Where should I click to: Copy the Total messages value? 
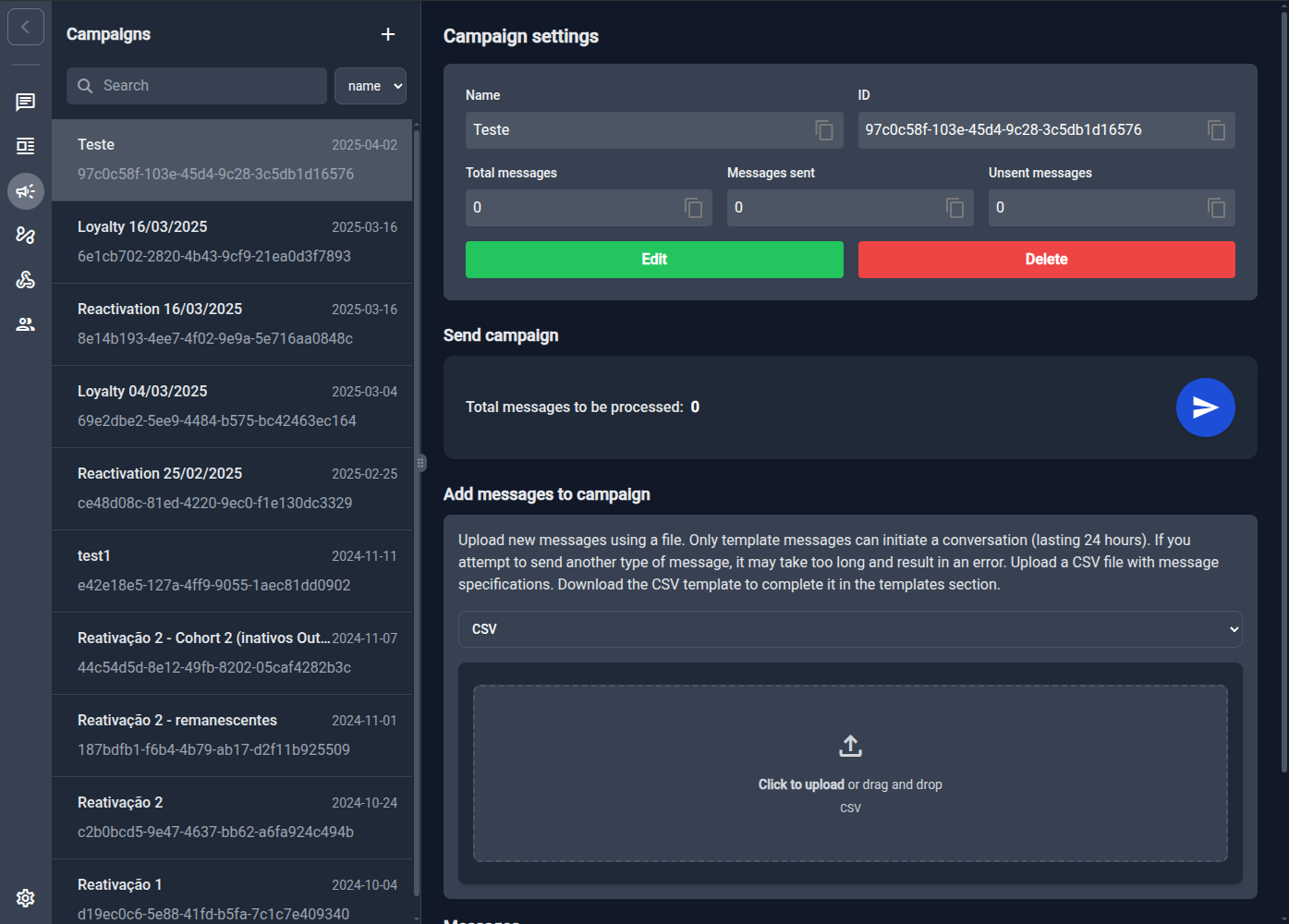click(x=694, y=208)
